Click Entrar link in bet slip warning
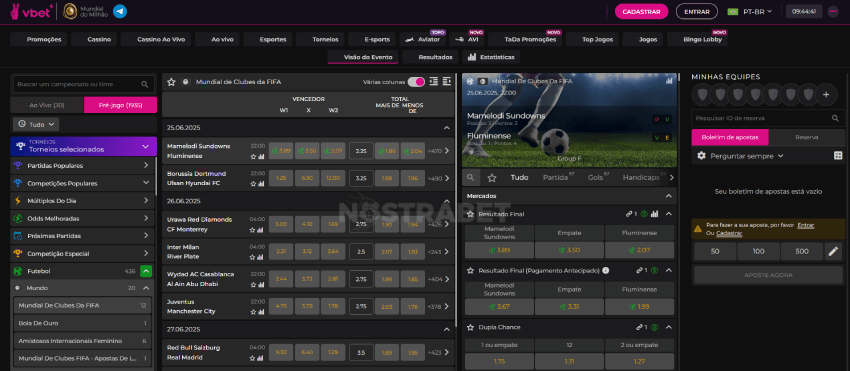The height and width of the screenshot is (371, 850). (805, 225)
